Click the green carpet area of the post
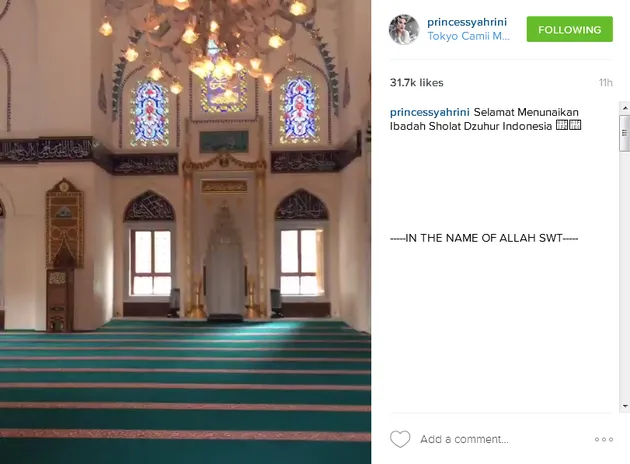 pyautogui.click(x=185, y=392)
